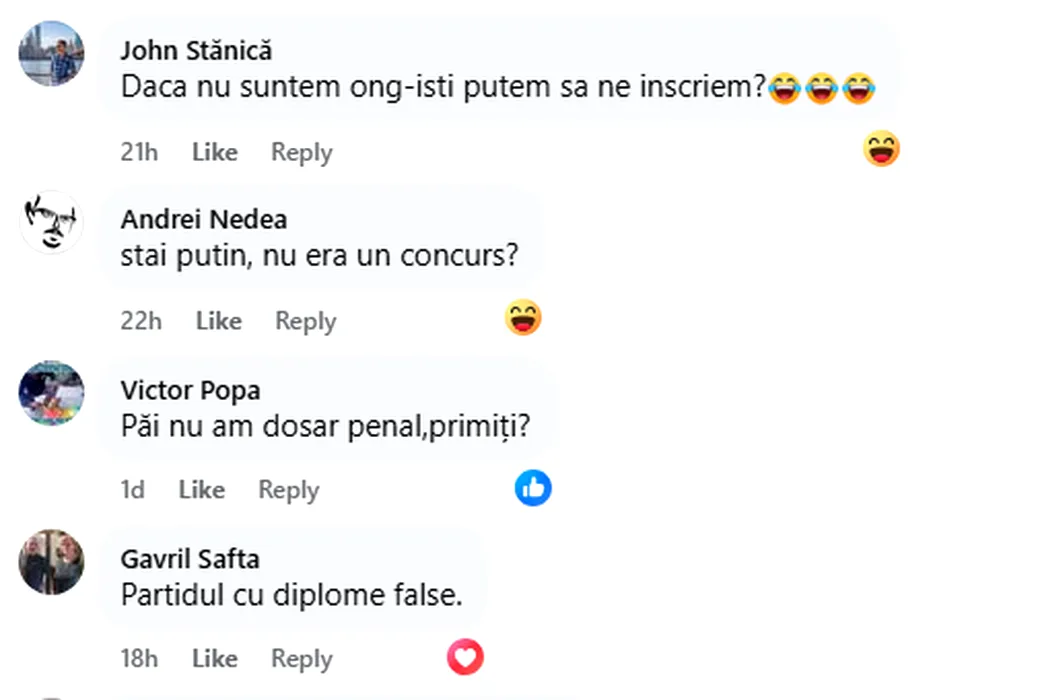Image resolution: width=1038 pixels, height=700 pixels.
Task: Reply to Gavril Safta's comment
Action: tap(302, 659)
